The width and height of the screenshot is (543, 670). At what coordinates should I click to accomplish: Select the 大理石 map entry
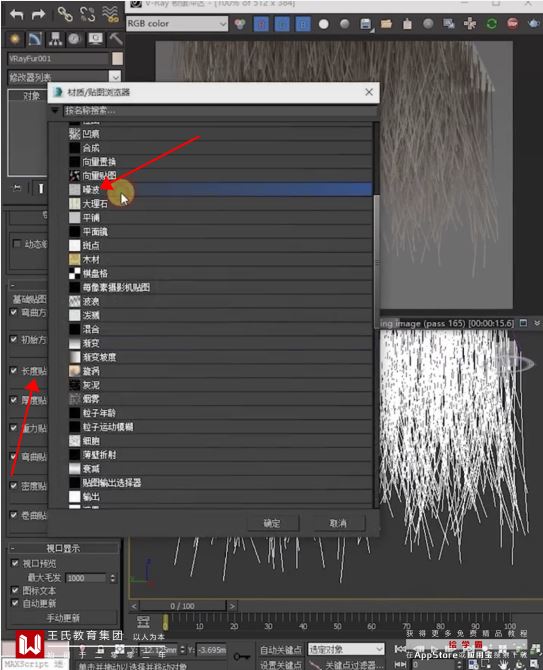(220, 204)
